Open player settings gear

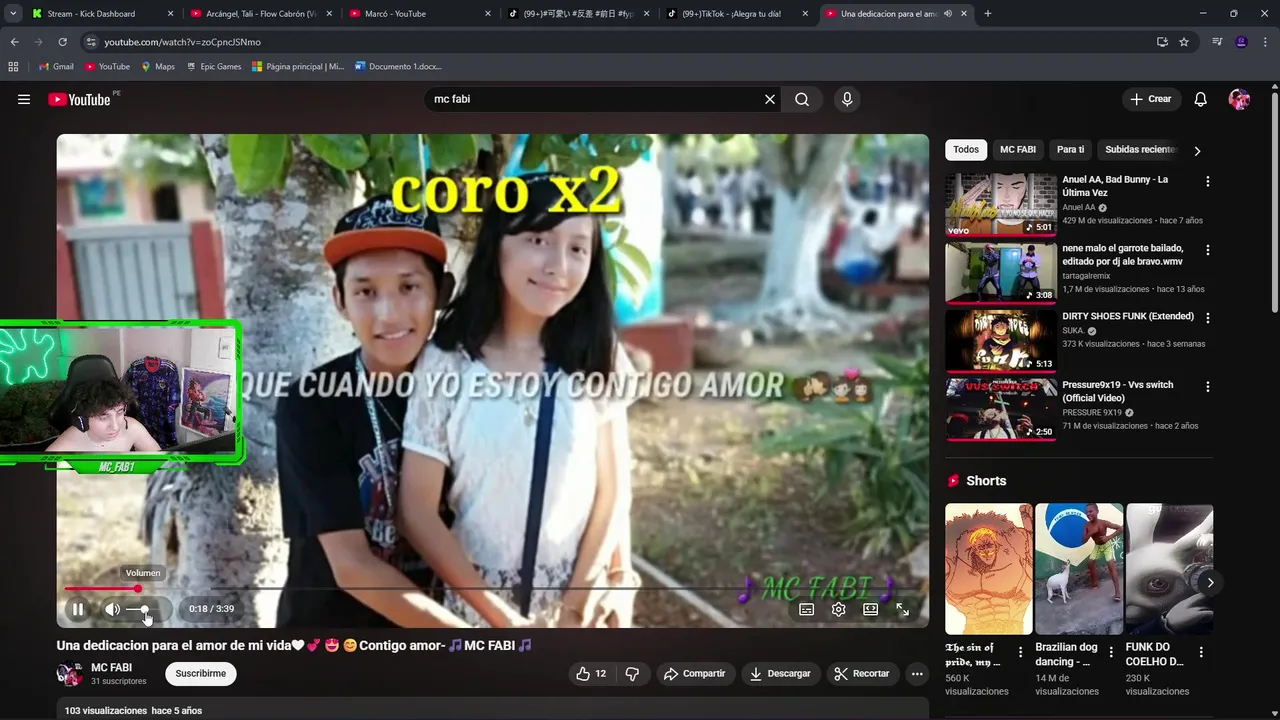(x=839, y=609)
